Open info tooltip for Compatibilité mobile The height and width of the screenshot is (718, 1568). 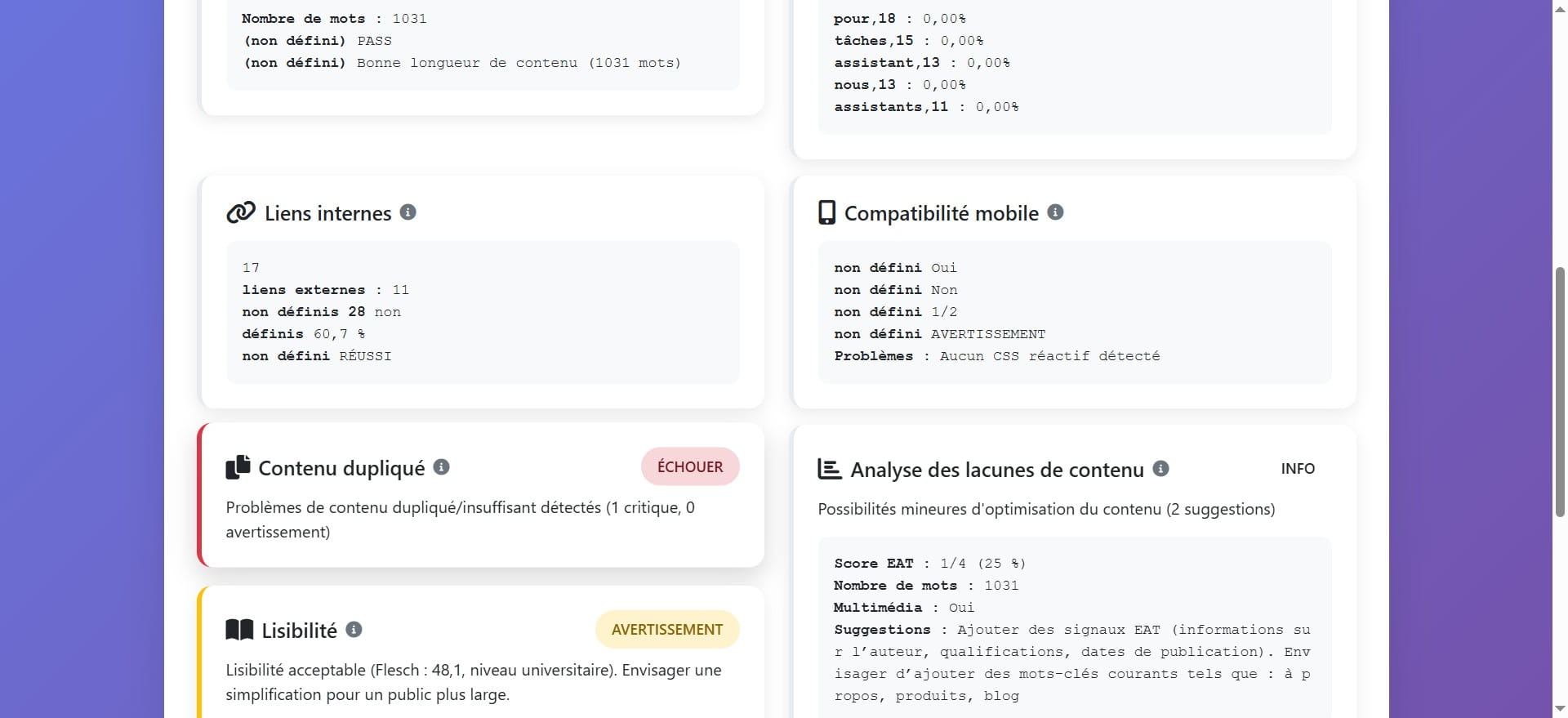[1055, 212]
